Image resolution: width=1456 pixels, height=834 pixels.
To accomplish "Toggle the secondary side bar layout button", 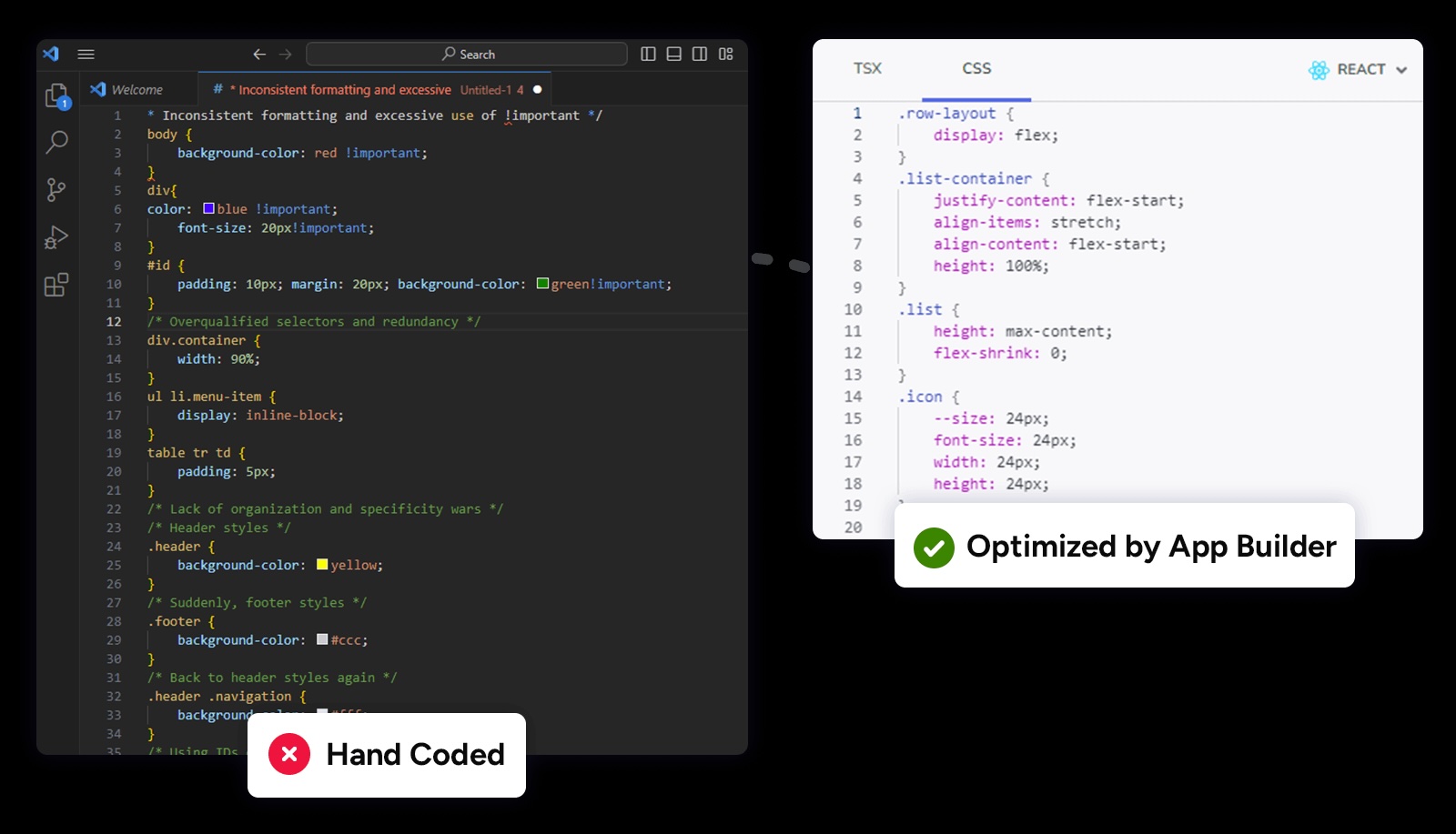I will tap(700, 55).
